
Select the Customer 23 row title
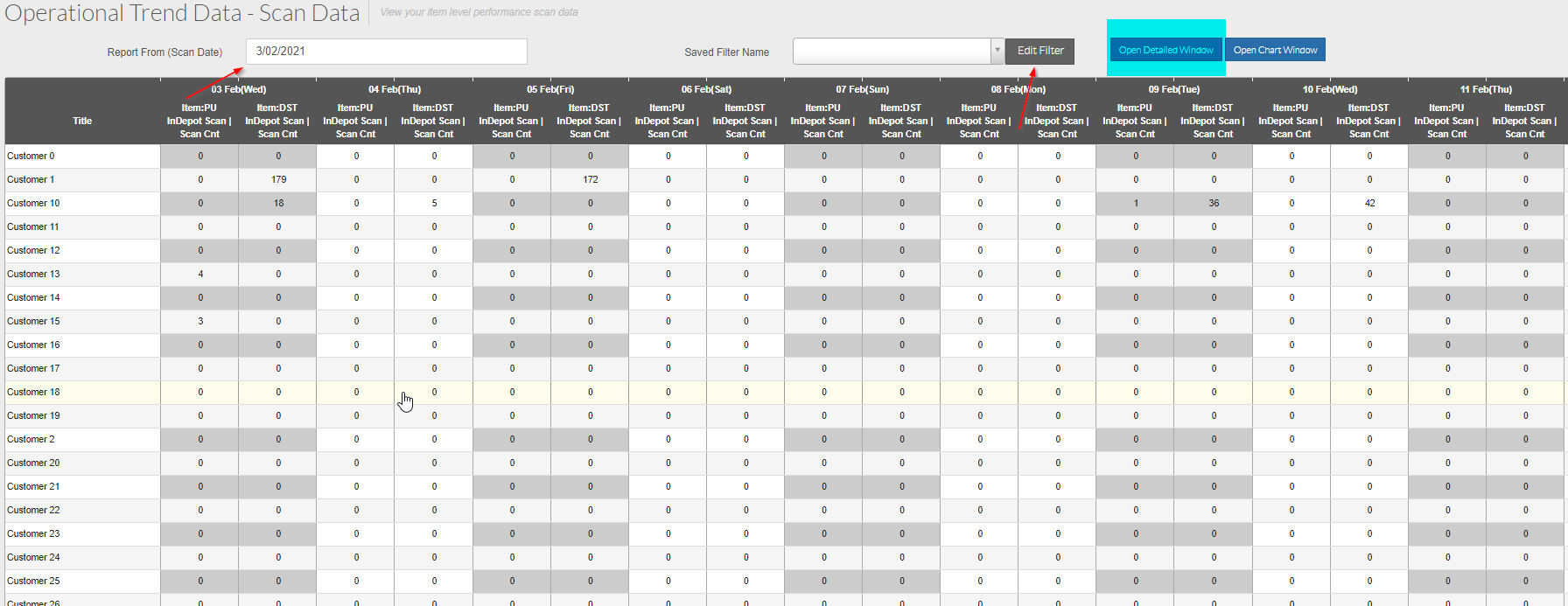tap(33, 534)
